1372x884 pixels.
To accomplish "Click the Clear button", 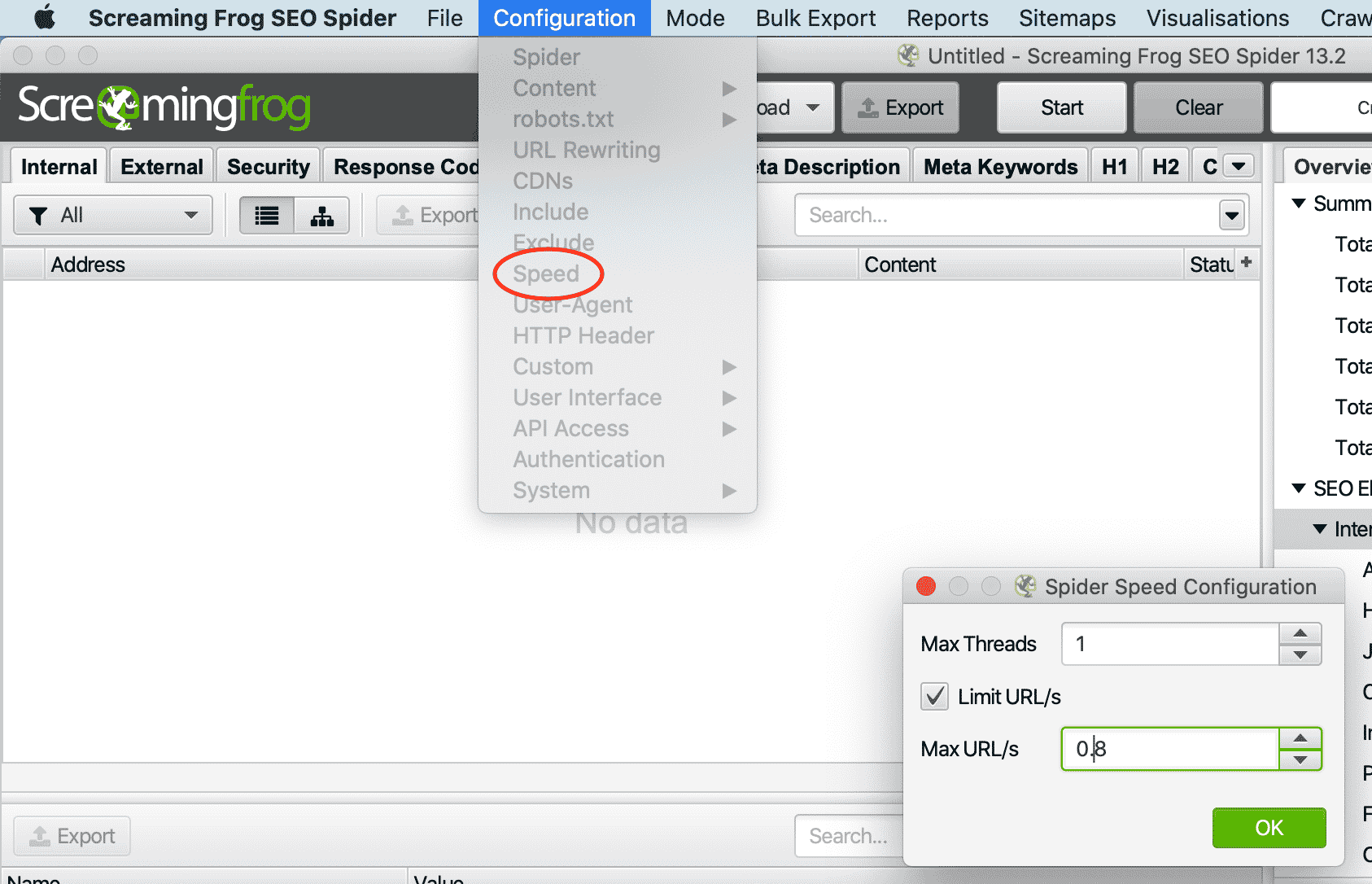I will click(1199, 107).
